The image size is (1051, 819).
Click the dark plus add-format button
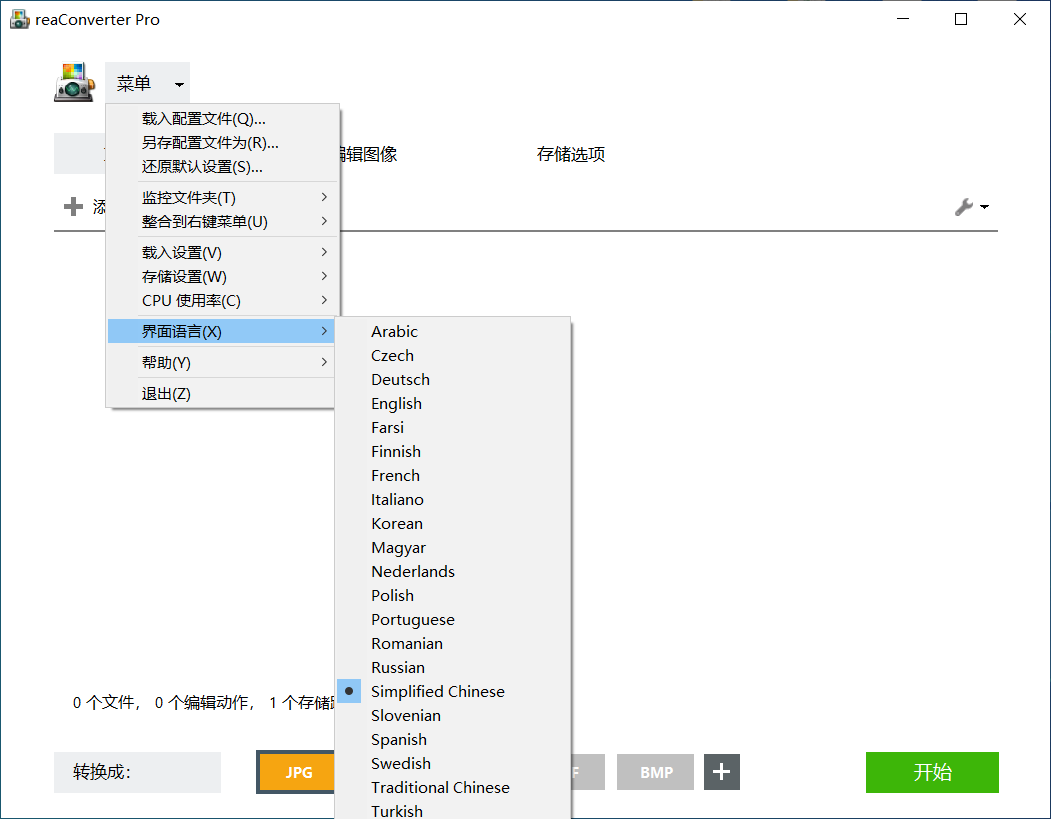pos(721,772)
